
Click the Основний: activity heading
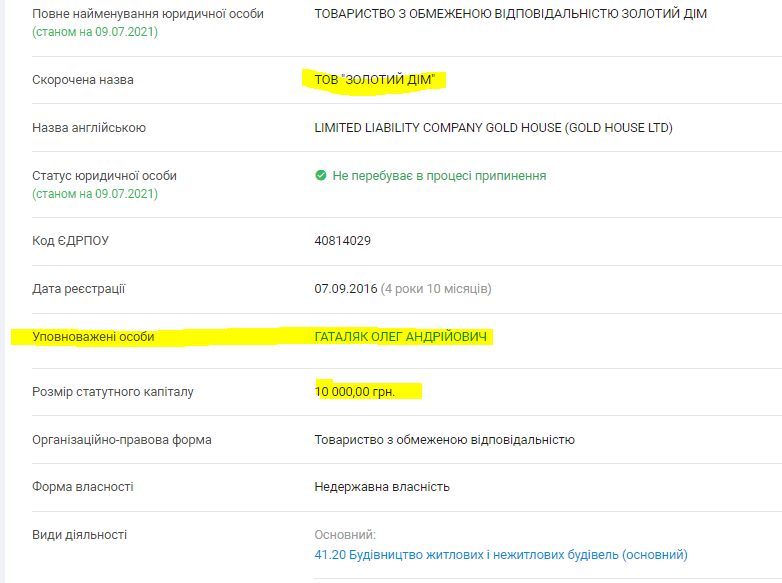(345, 535)
